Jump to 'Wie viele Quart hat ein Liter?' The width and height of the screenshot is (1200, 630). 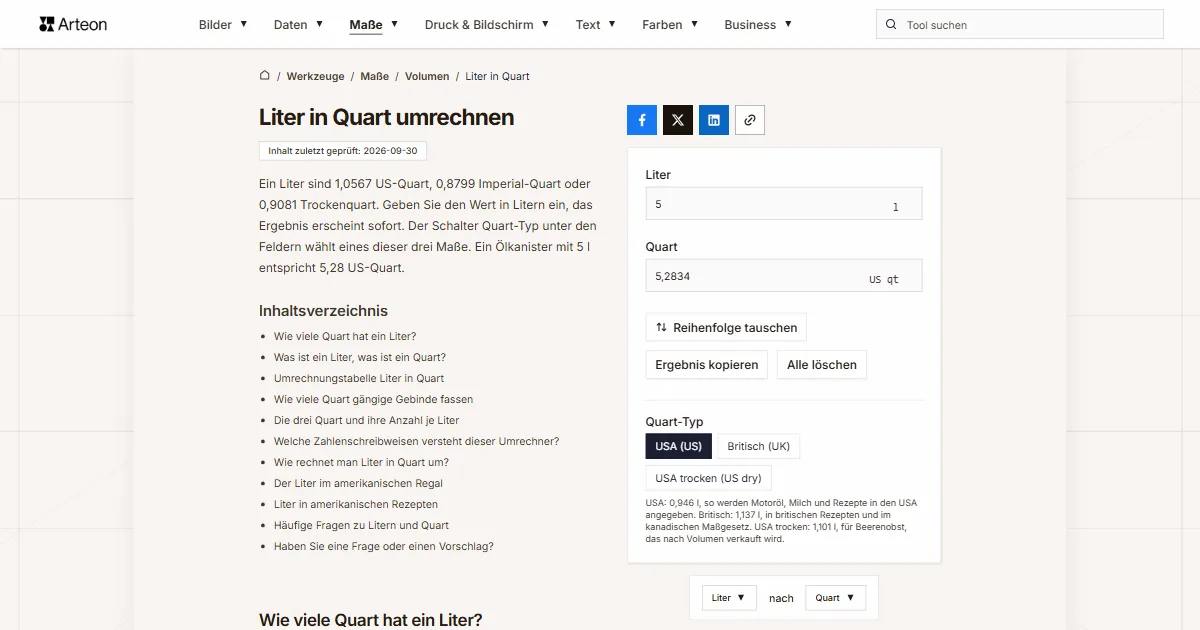(x=345, y=336)
